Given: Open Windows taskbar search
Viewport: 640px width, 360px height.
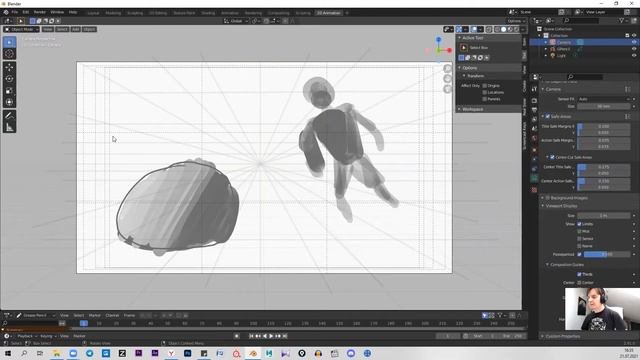Looking at the screenshot, I should pyautogui.click(x=24, y=353).
